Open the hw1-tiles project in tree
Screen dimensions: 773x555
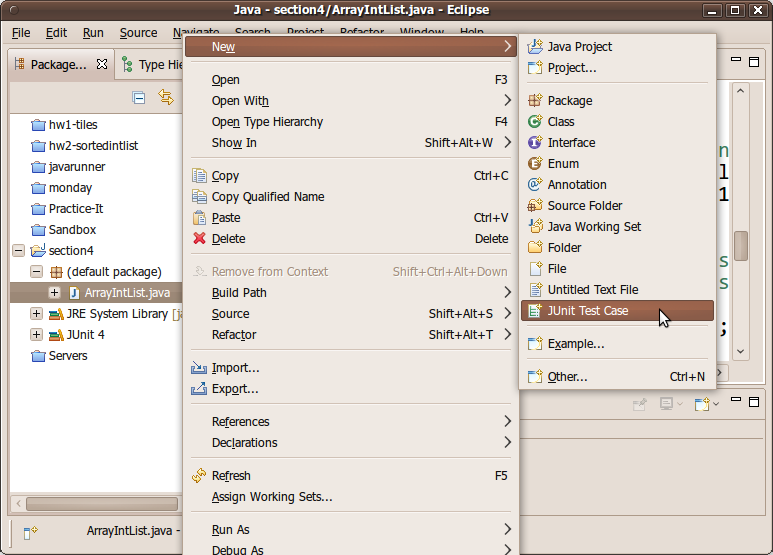pyautogui.click(x=72, y=125)
